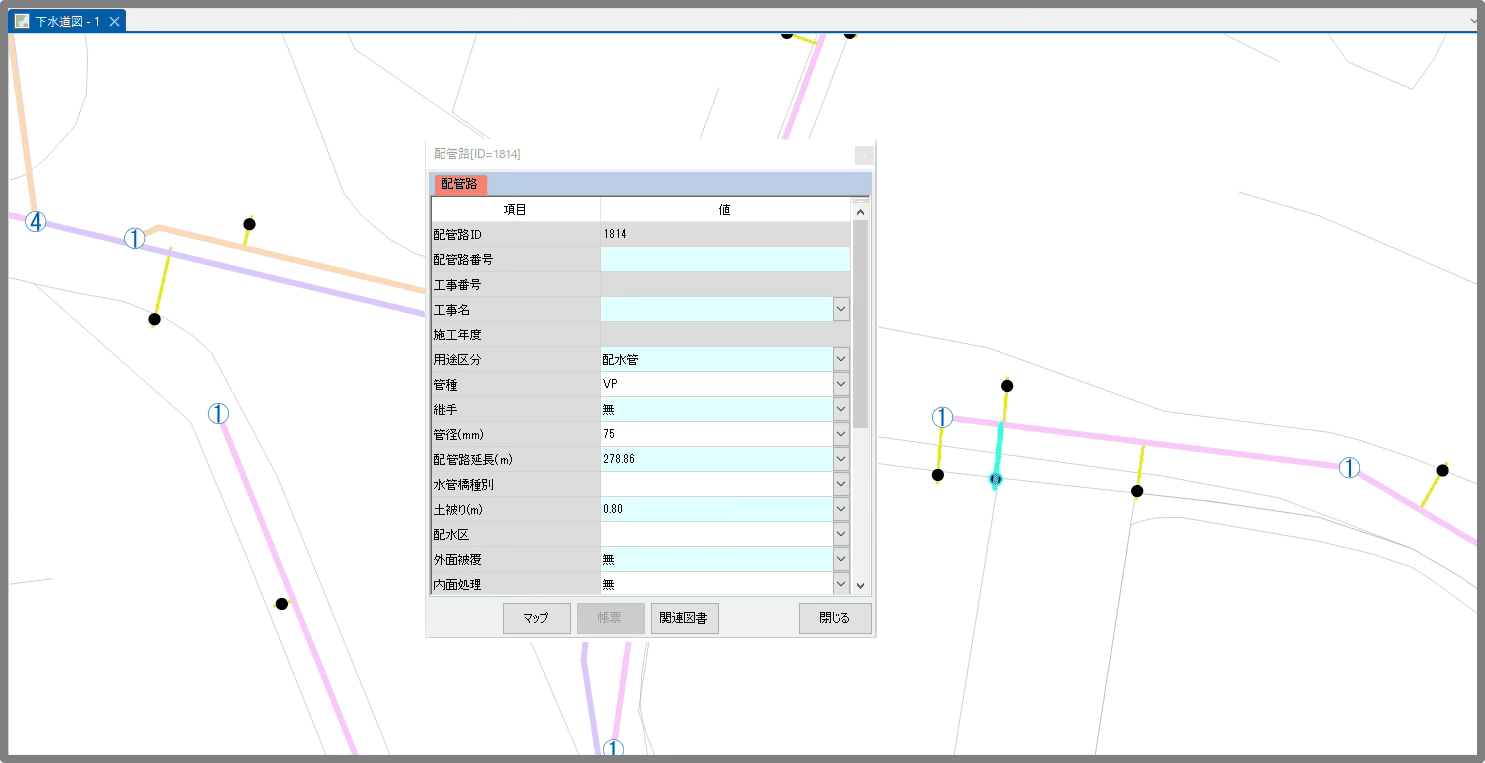The height and width of the screenshot is (763, 1485).
Task: Expand the 用途区分 dropdown
Action: (x=841, y=360)
